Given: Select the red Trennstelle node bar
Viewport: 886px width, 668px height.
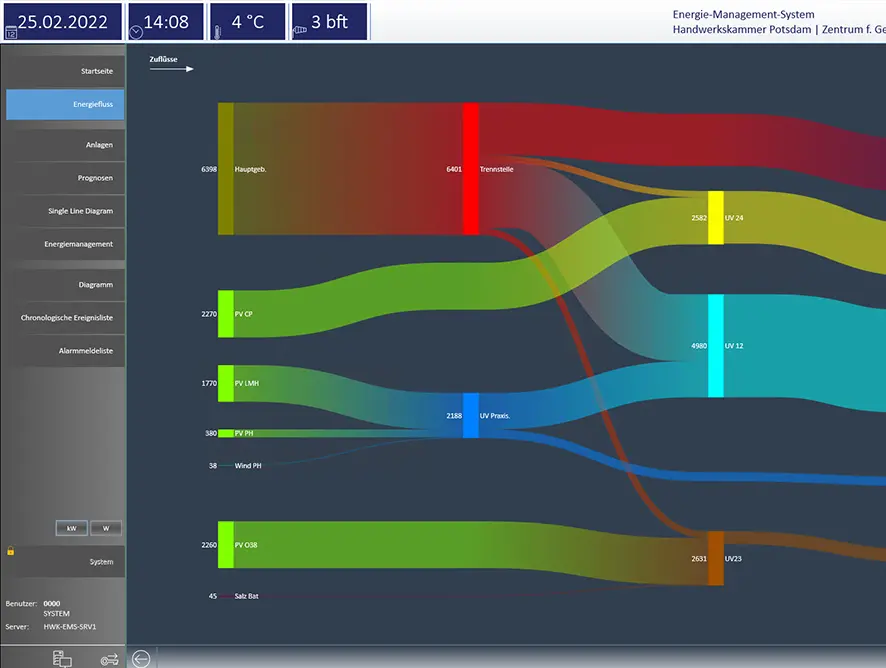Looking at the screenshot, I should 471,169.
